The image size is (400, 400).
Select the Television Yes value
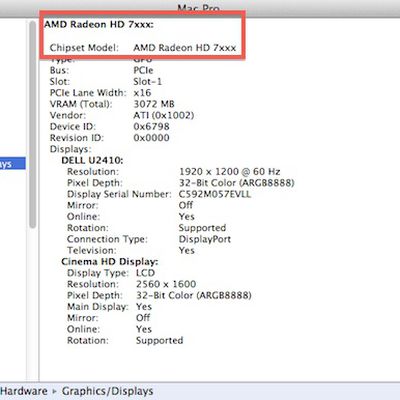click(187, 250)
